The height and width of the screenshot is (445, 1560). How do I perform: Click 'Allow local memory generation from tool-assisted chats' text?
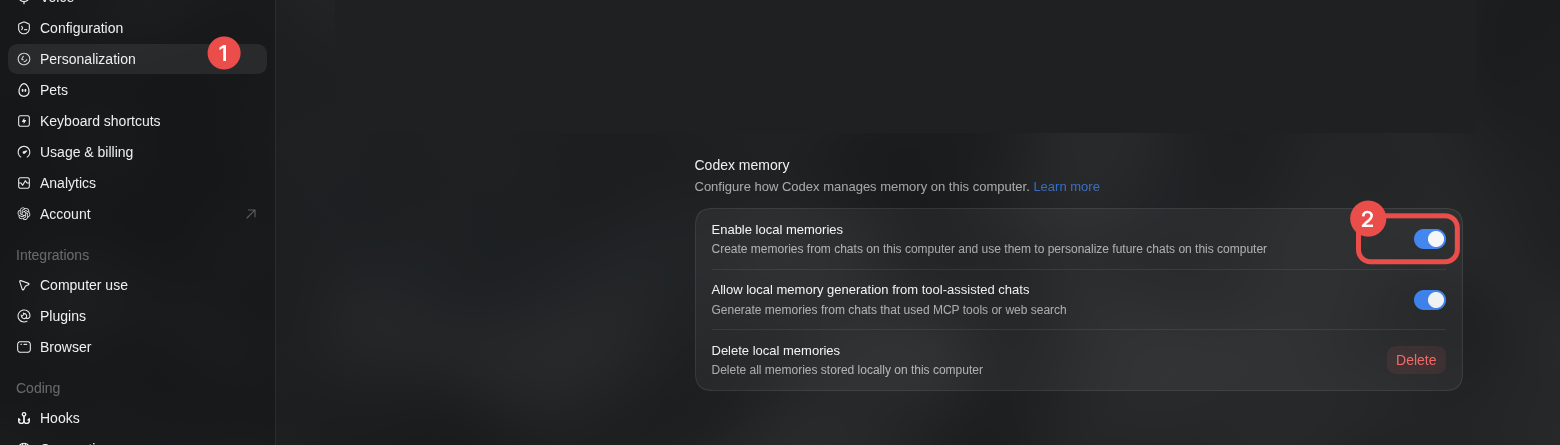coord(870,290)
